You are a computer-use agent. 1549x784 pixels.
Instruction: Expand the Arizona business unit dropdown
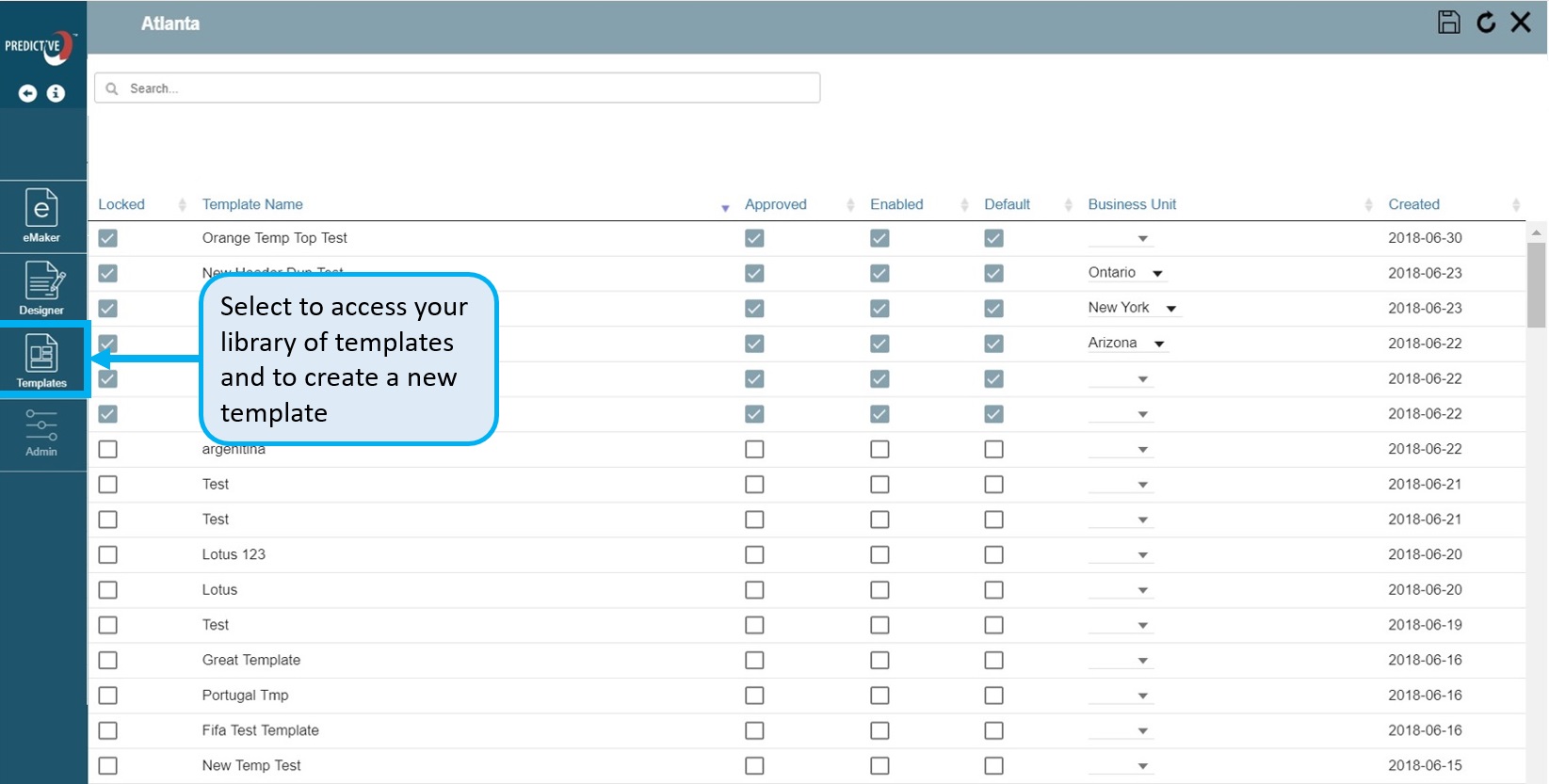1159,344
